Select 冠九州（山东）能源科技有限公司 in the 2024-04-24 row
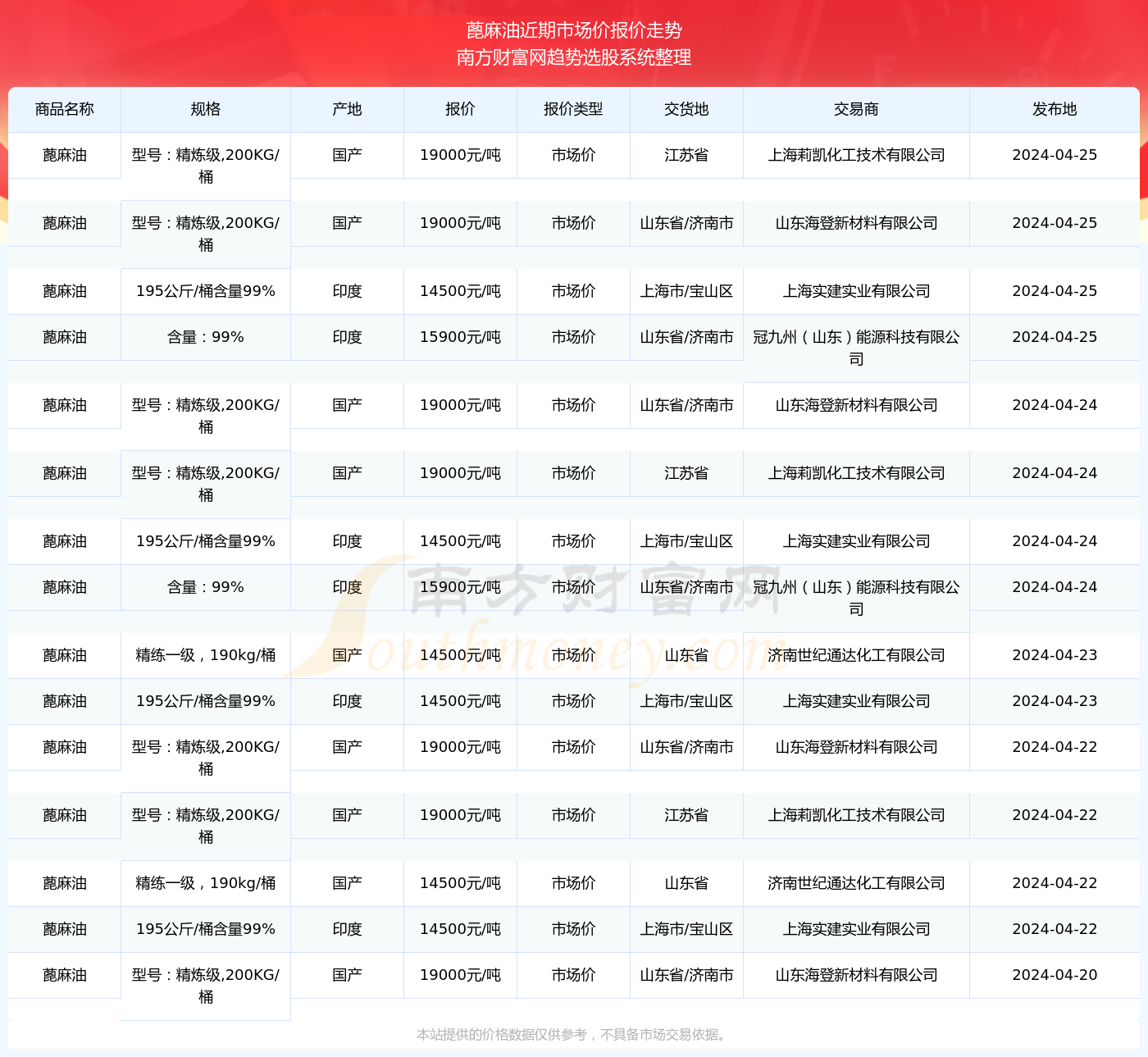 click(x=856, y=598)
